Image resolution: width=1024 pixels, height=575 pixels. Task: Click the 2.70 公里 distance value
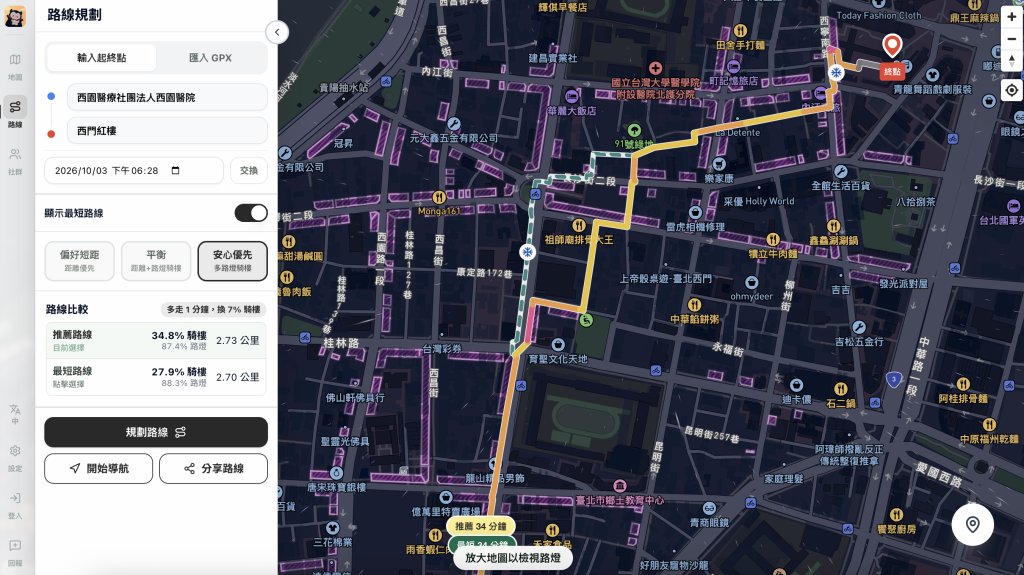click(x=238, y=377)
